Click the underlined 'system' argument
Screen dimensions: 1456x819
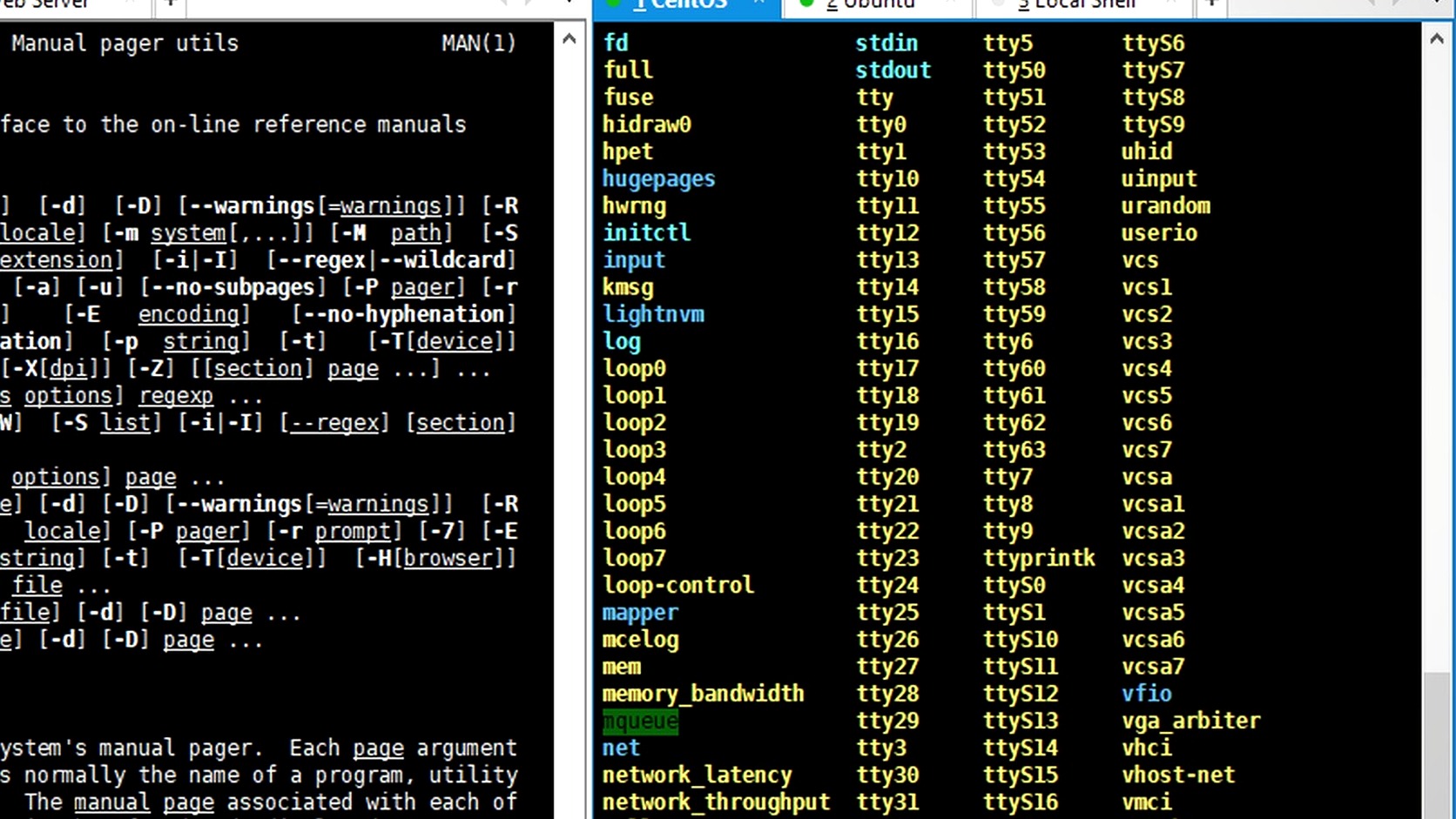click(188, 234)
